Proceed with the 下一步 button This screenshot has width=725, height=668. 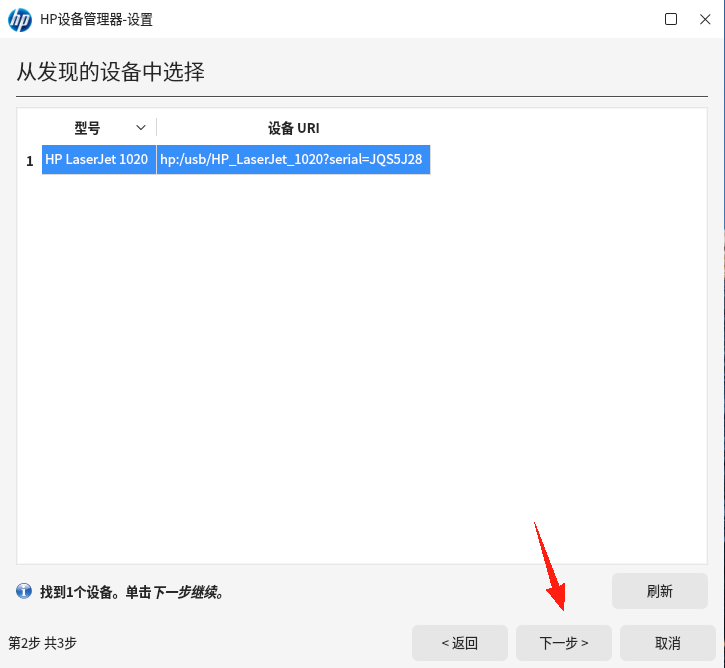[x=564, y=643]
